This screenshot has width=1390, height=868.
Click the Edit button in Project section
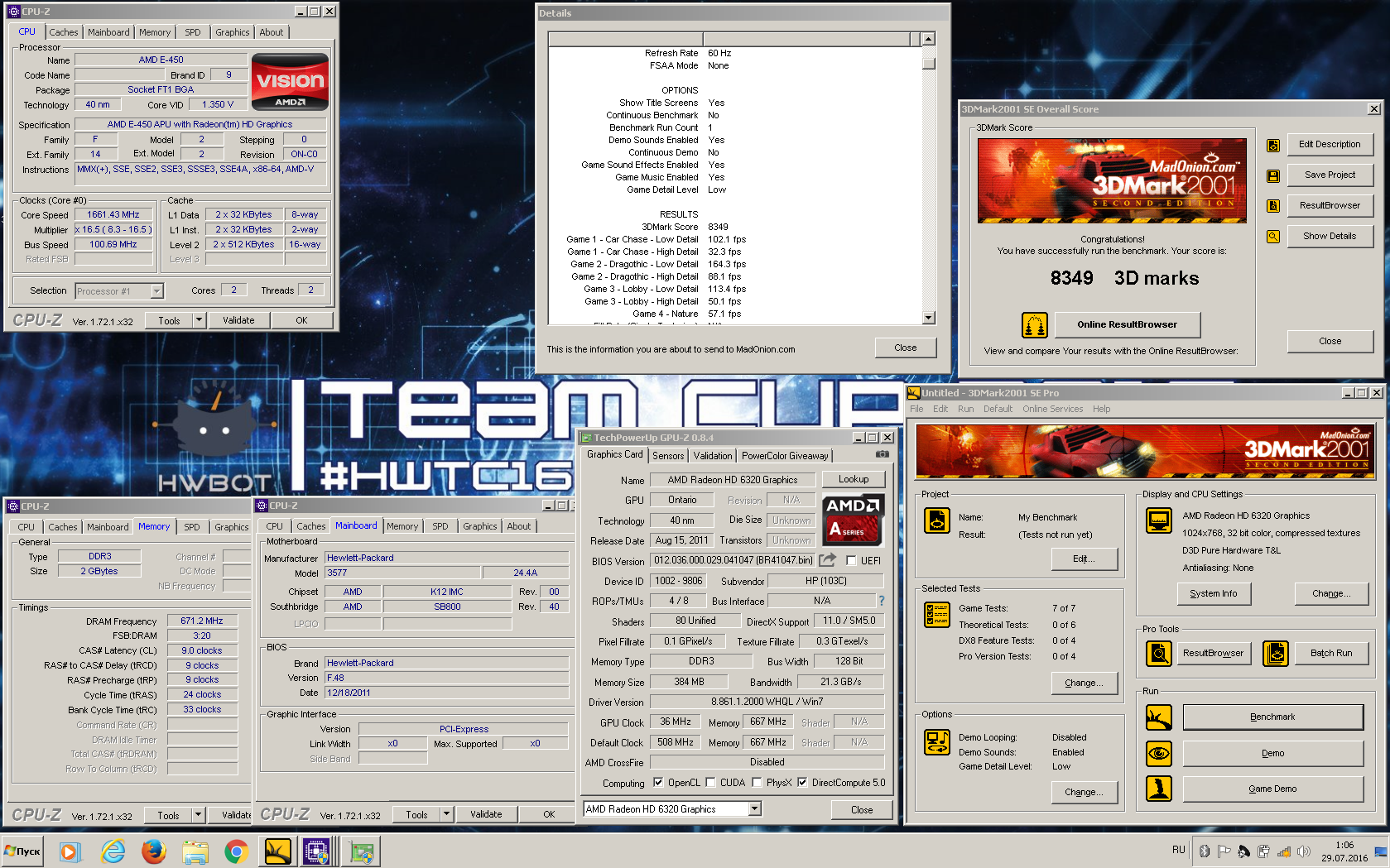pyautogui.click(x=1084, y=559)
